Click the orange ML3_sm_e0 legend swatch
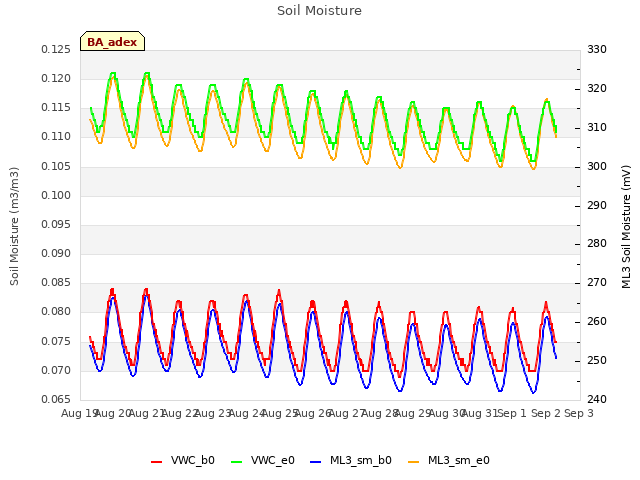This screenshot has width=640, height=480. (x=413, y=462)
